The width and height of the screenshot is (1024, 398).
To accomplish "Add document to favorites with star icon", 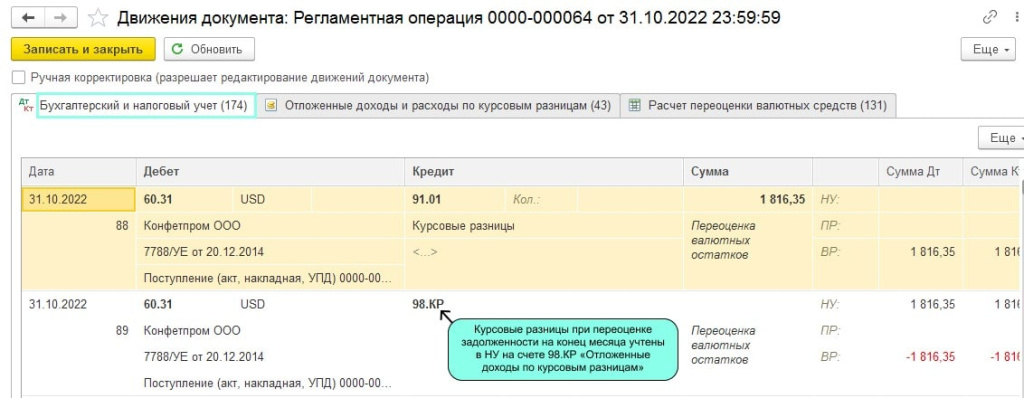I will [x=98, y=18].
